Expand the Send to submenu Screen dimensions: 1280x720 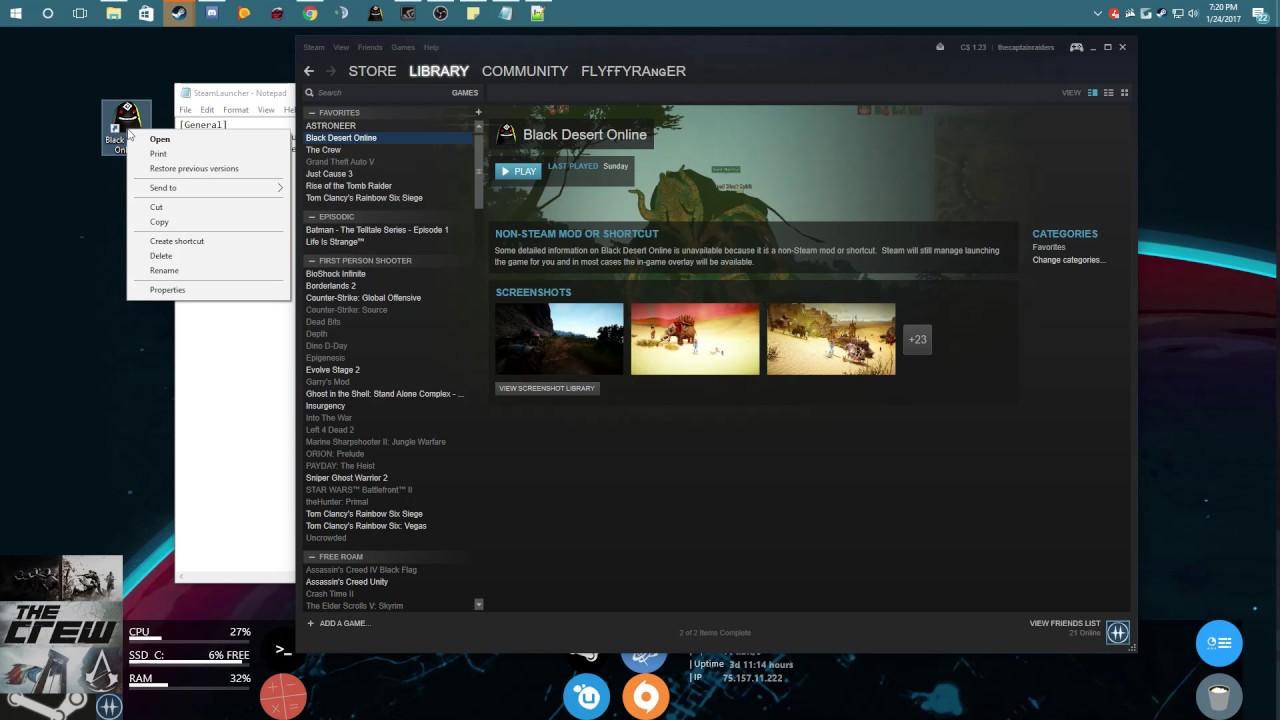[208, 188]
